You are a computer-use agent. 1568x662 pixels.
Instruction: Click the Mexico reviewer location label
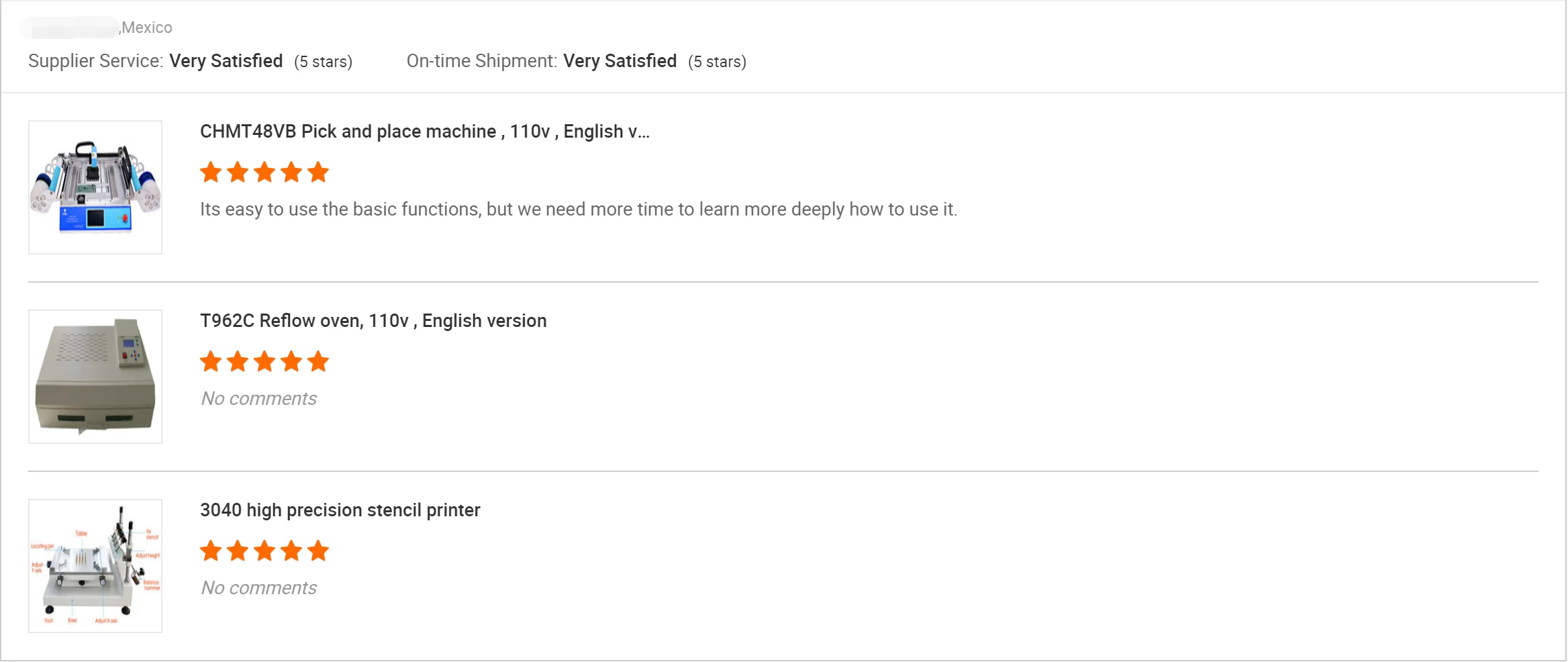pyautogui.click(x=146, y=28)
